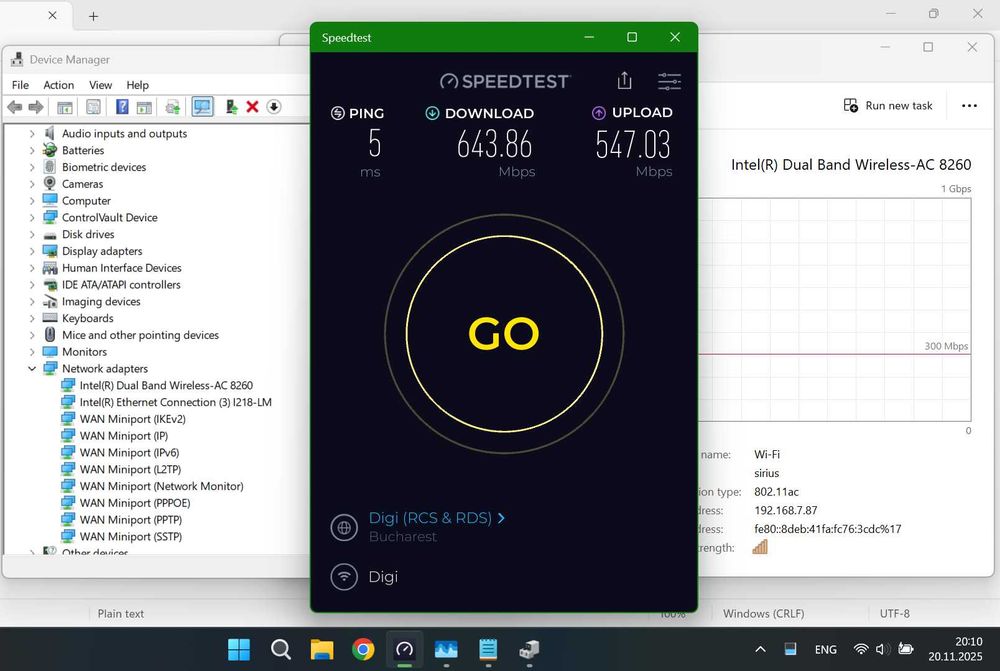The width and height of the screenshot is (1000, 671).
Task: Open File Explorer from the taskbar
Action: [322, 649]
